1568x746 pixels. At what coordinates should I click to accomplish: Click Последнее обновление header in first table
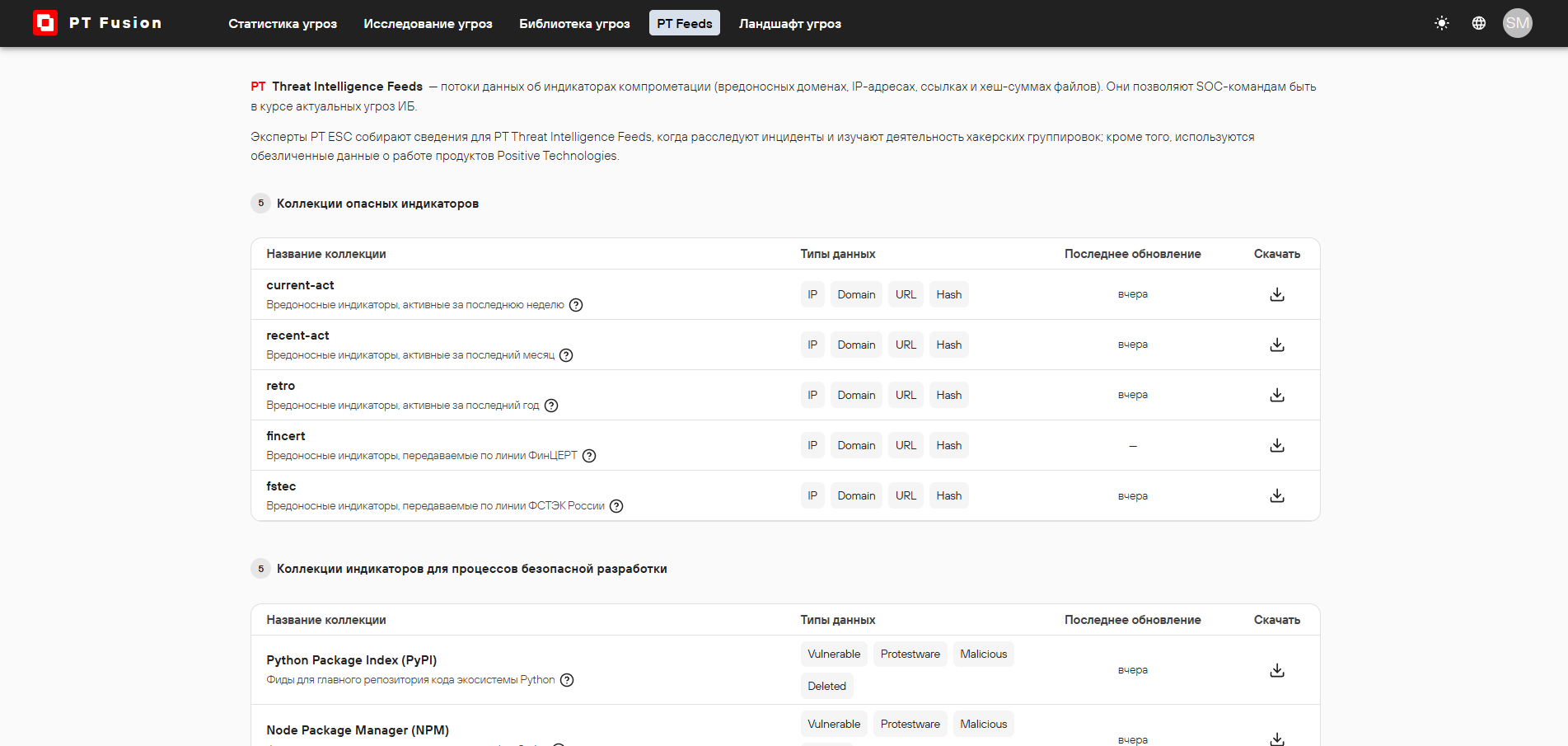click(1132, 254)
